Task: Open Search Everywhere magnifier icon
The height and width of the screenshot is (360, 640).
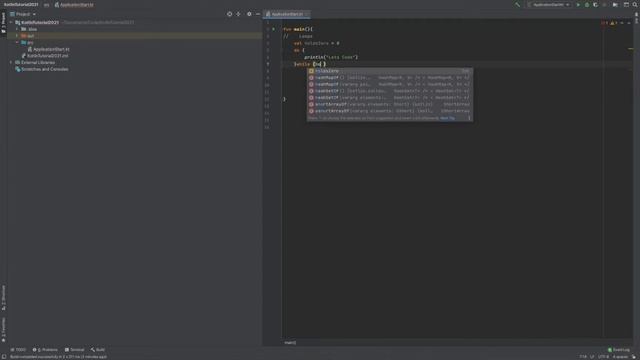Action: pos(635,5)
